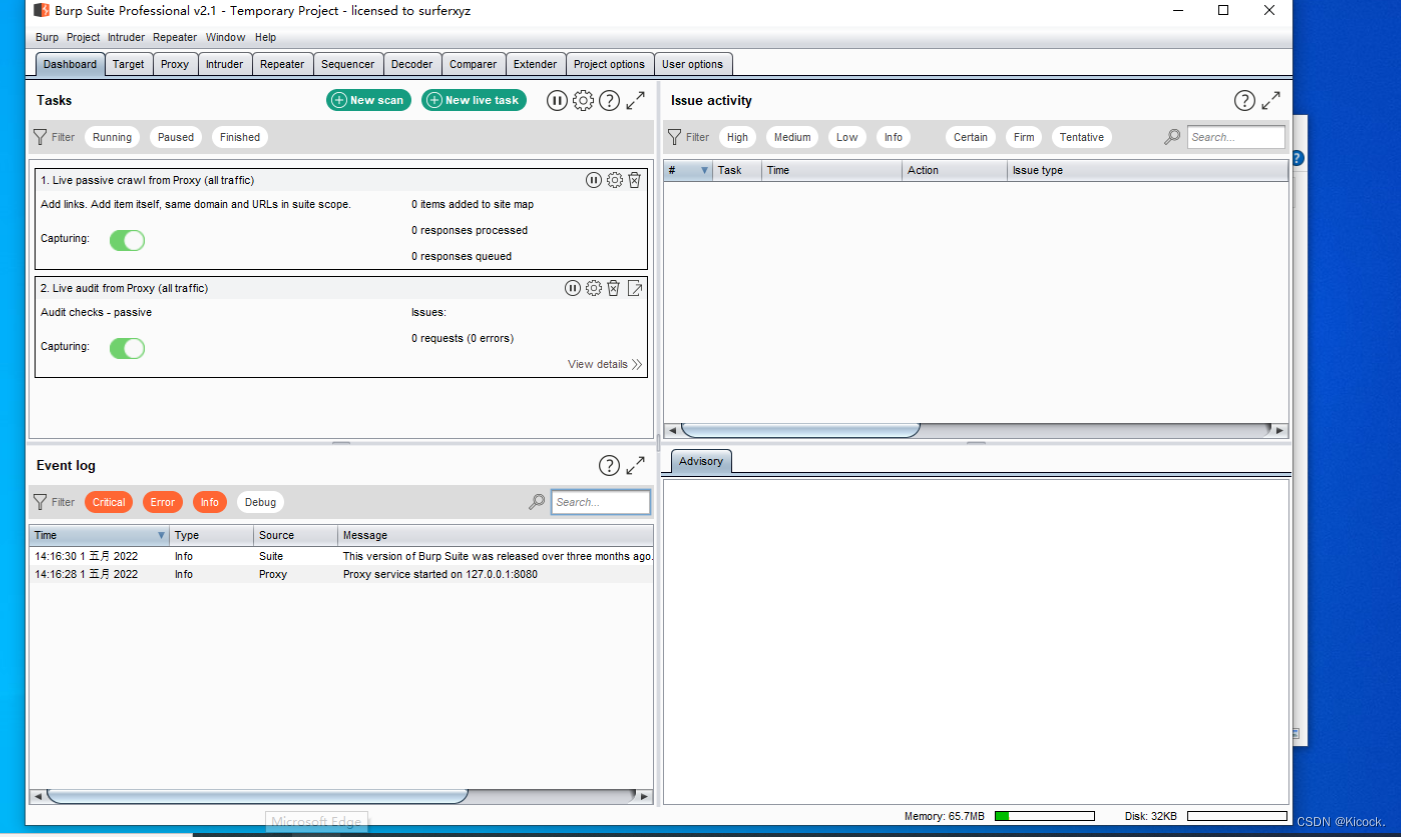Image resolution: width=1401 pixels, height=837 pixels.
Task: Open Live audit task in new window
Action: (x=635, y=288)
